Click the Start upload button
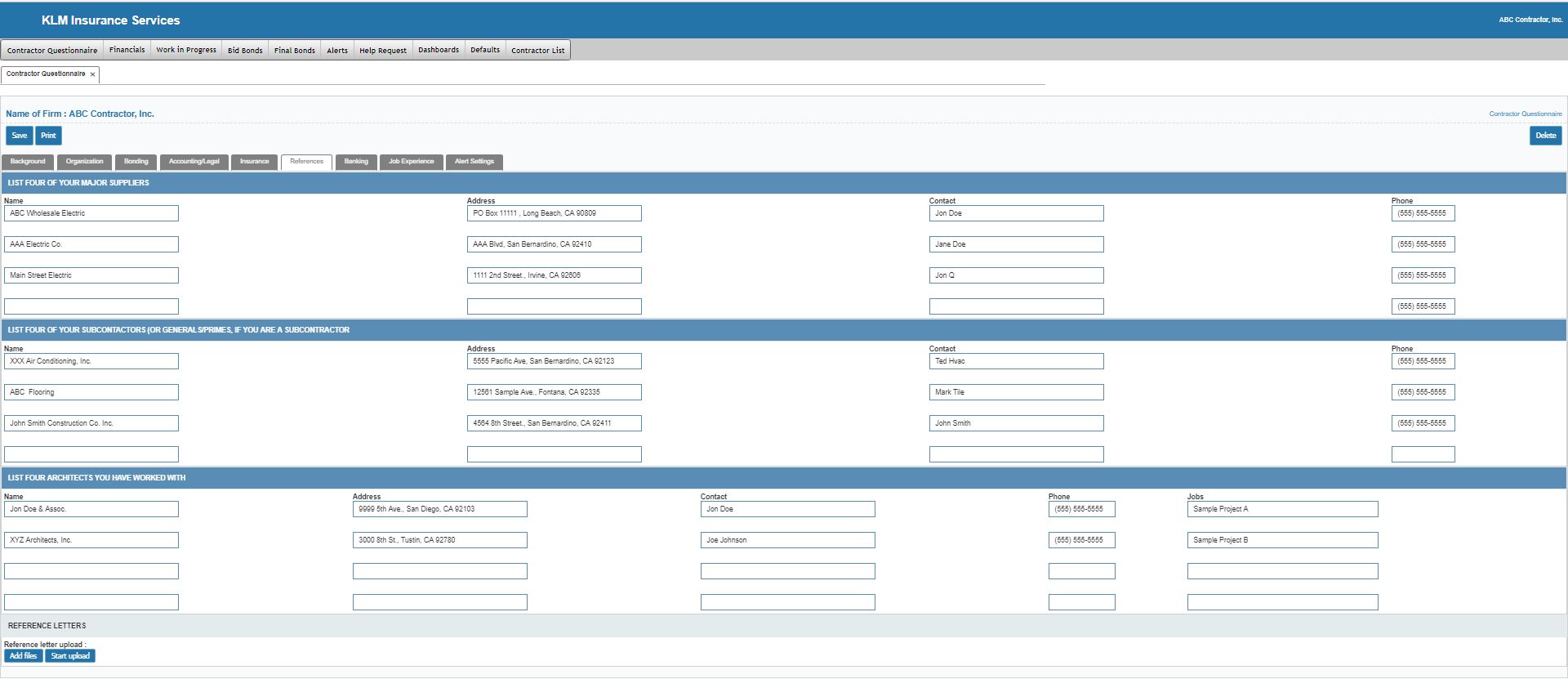This screenshot has width=1568, height=679. pos(70,656)
